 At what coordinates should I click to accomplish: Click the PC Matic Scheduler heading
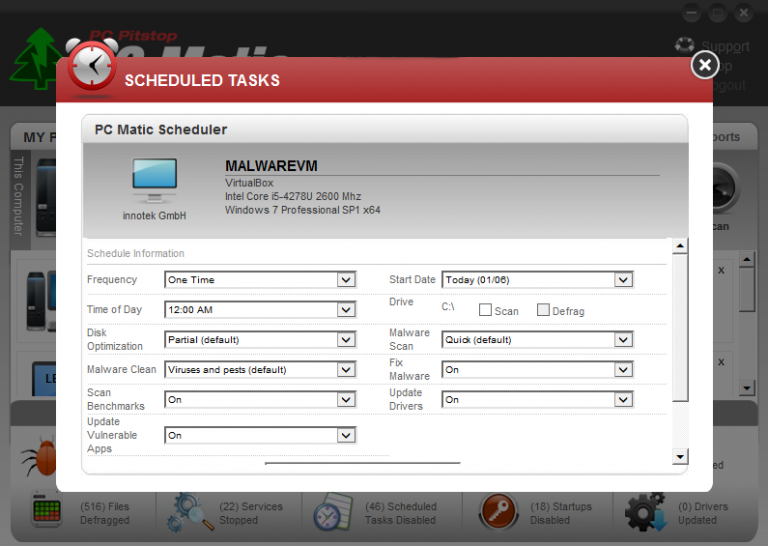coord(161,129)
